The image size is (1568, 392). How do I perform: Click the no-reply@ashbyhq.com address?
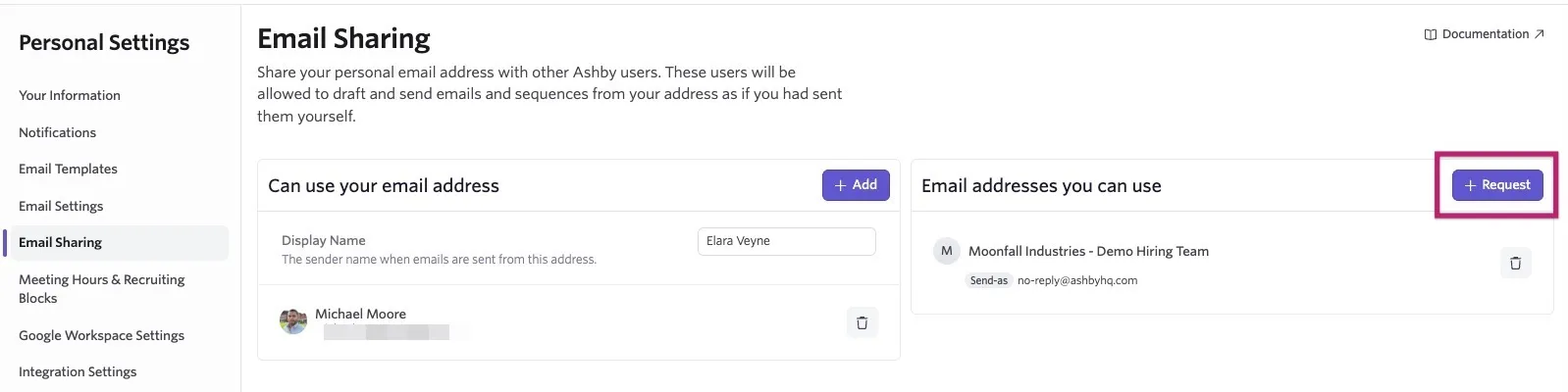point(1077,280)
